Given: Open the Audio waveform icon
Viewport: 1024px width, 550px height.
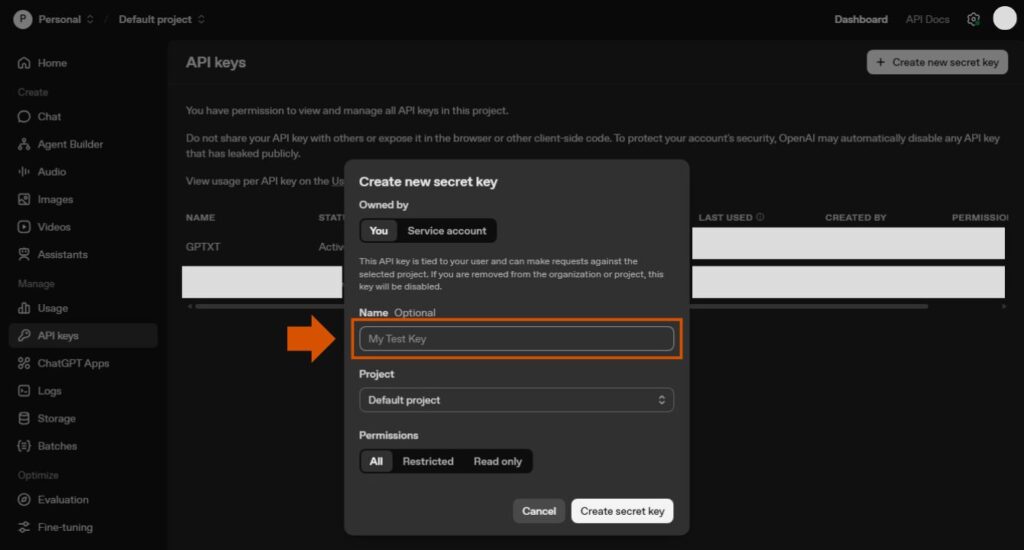Looking at the screenshot, I should coord(24,172).
